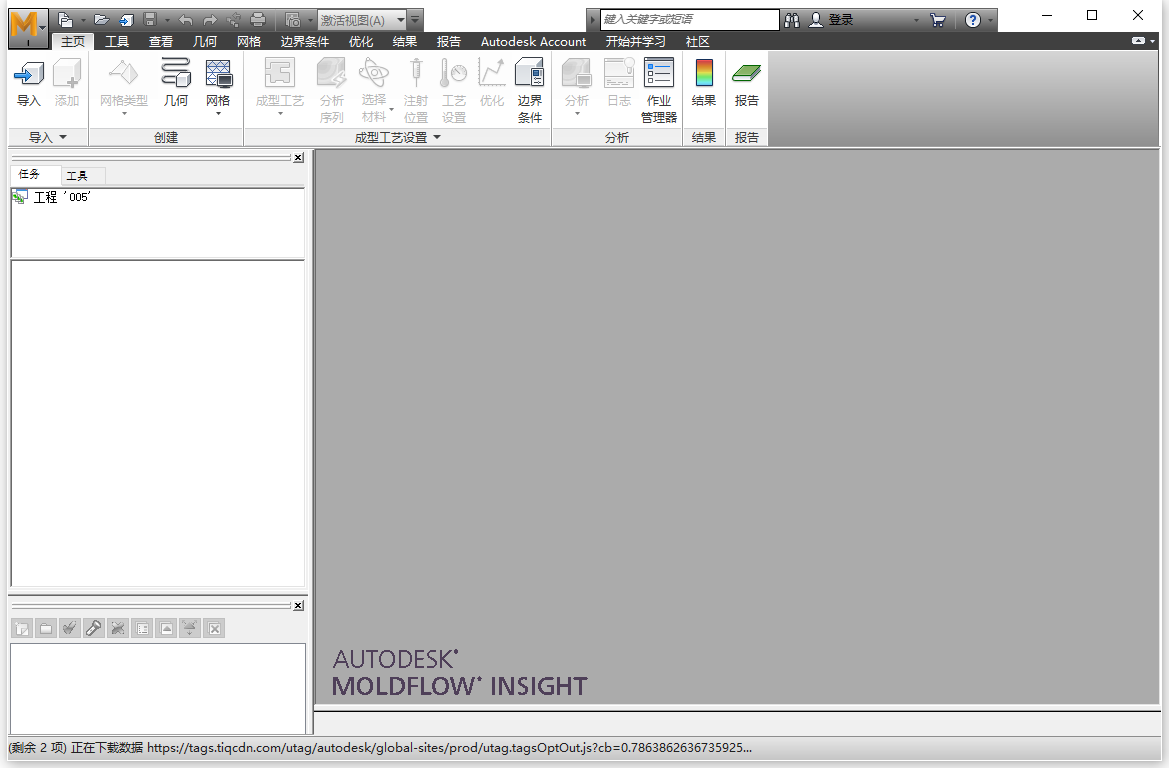This screenshot has width=1169, height=768.
Task: Open the 开始并学习 ribbon tab
Action: tap(635, 42)
